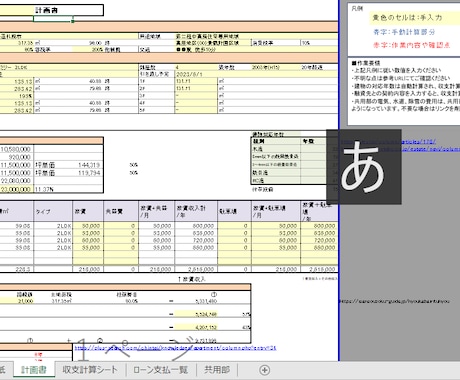460x380 pixels.
Task: Select the ■作業要領 heading
Action: [x=366, y=63]
